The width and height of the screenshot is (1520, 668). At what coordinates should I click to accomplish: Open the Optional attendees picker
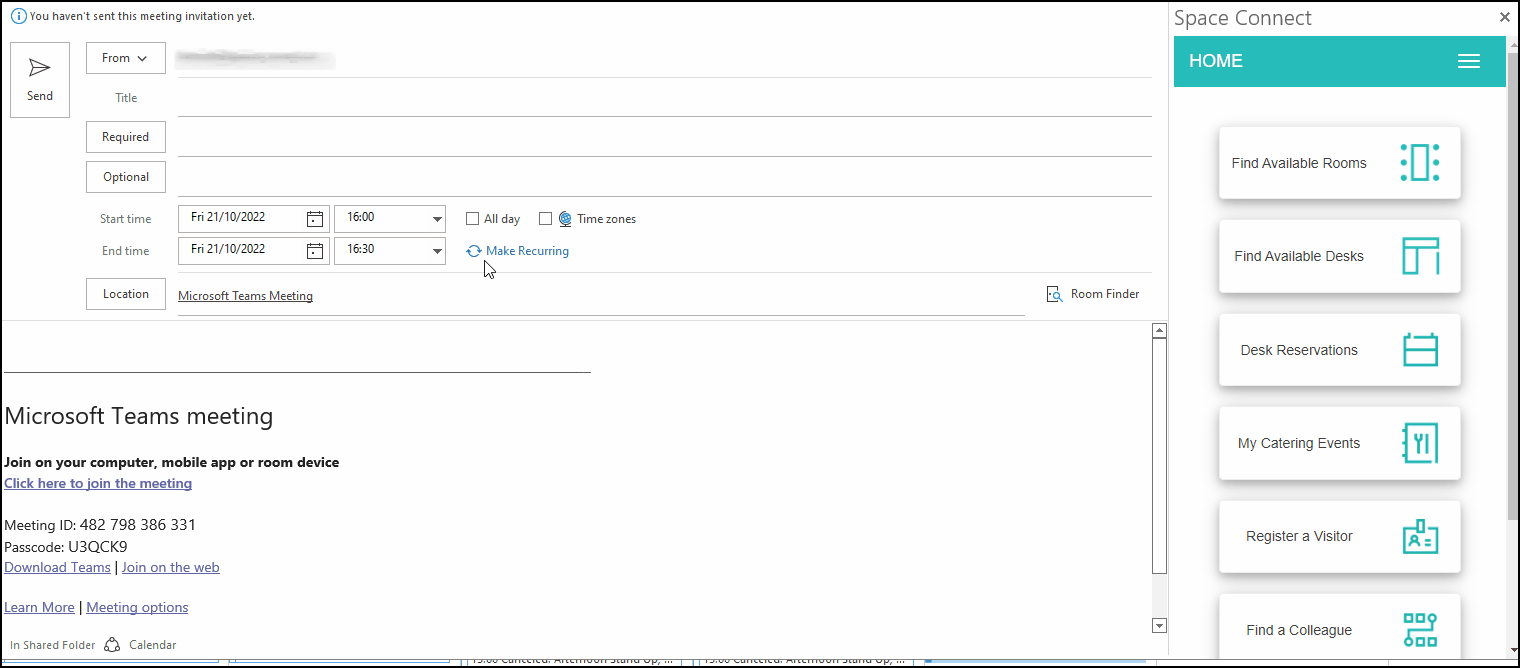coord(126,177)
